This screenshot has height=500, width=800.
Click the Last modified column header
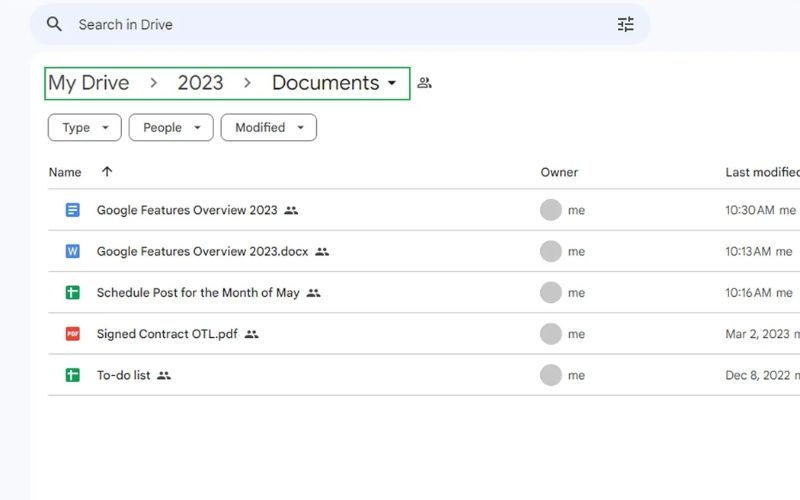pos(762,172)
